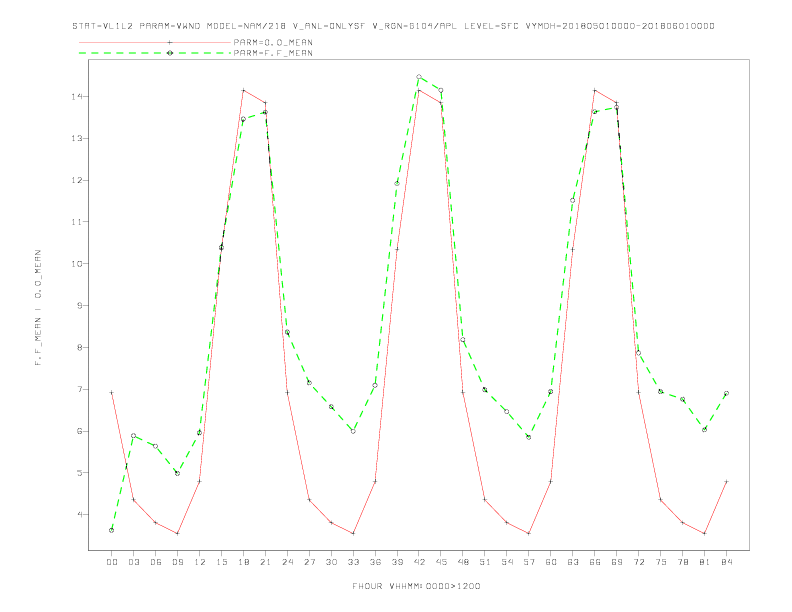792x612 pixels.
Task: Click x-axis tick label 30
Action: pos(331,562)
